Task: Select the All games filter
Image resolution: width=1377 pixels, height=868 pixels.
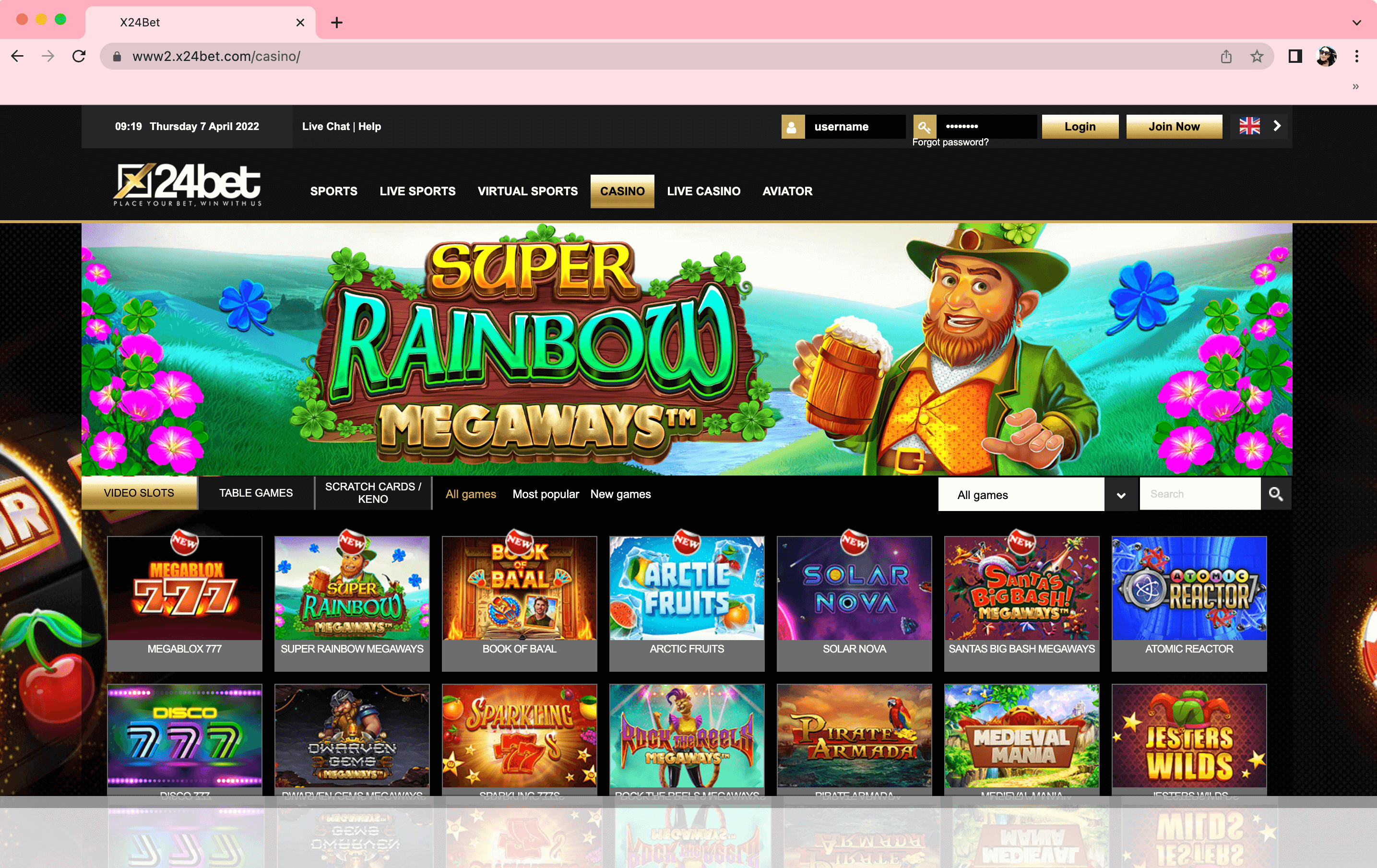Action: [x=471, y=494]
